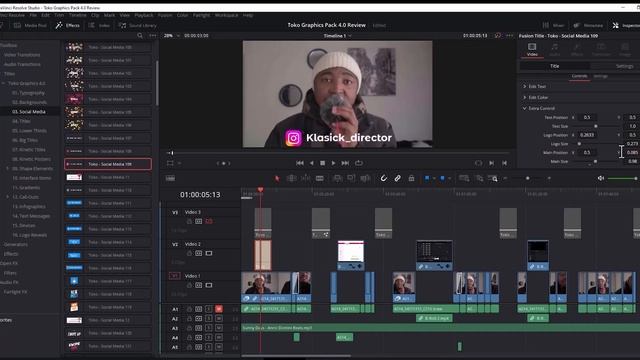Expand the 12. Call-Outs folder

(x=7, y=197)
